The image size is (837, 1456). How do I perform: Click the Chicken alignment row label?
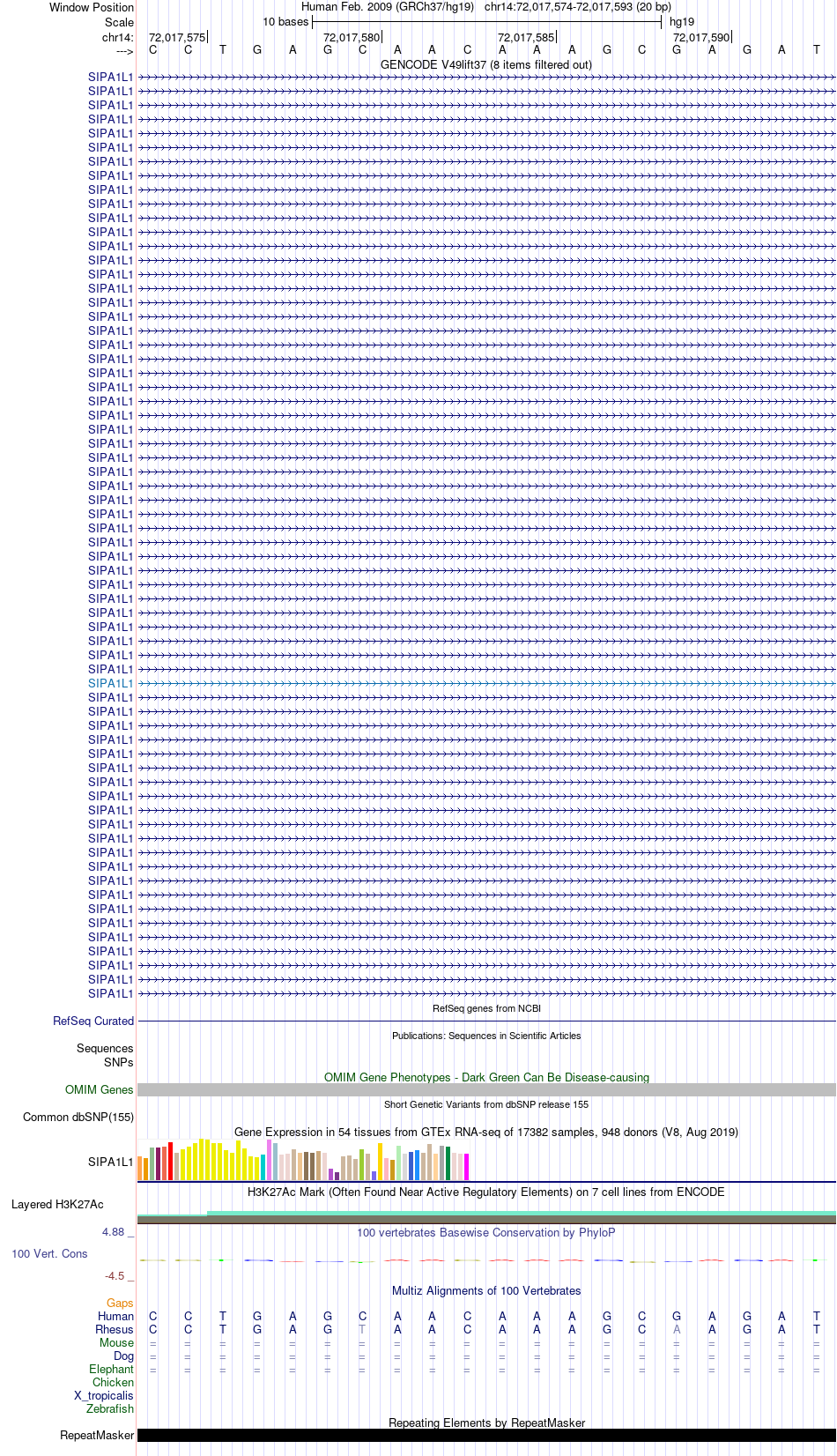tap(113, 1382)
